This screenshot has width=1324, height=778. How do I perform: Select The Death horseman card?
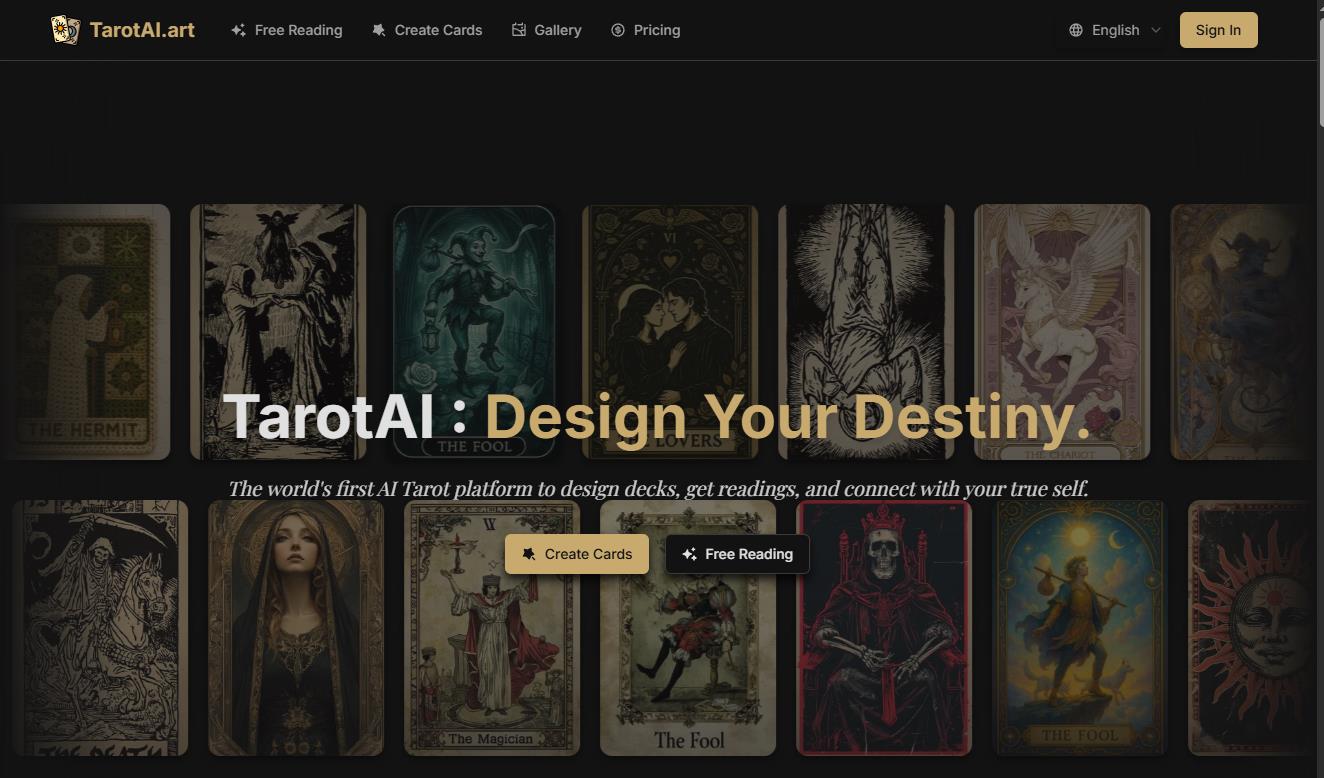(x=100, y=628)
